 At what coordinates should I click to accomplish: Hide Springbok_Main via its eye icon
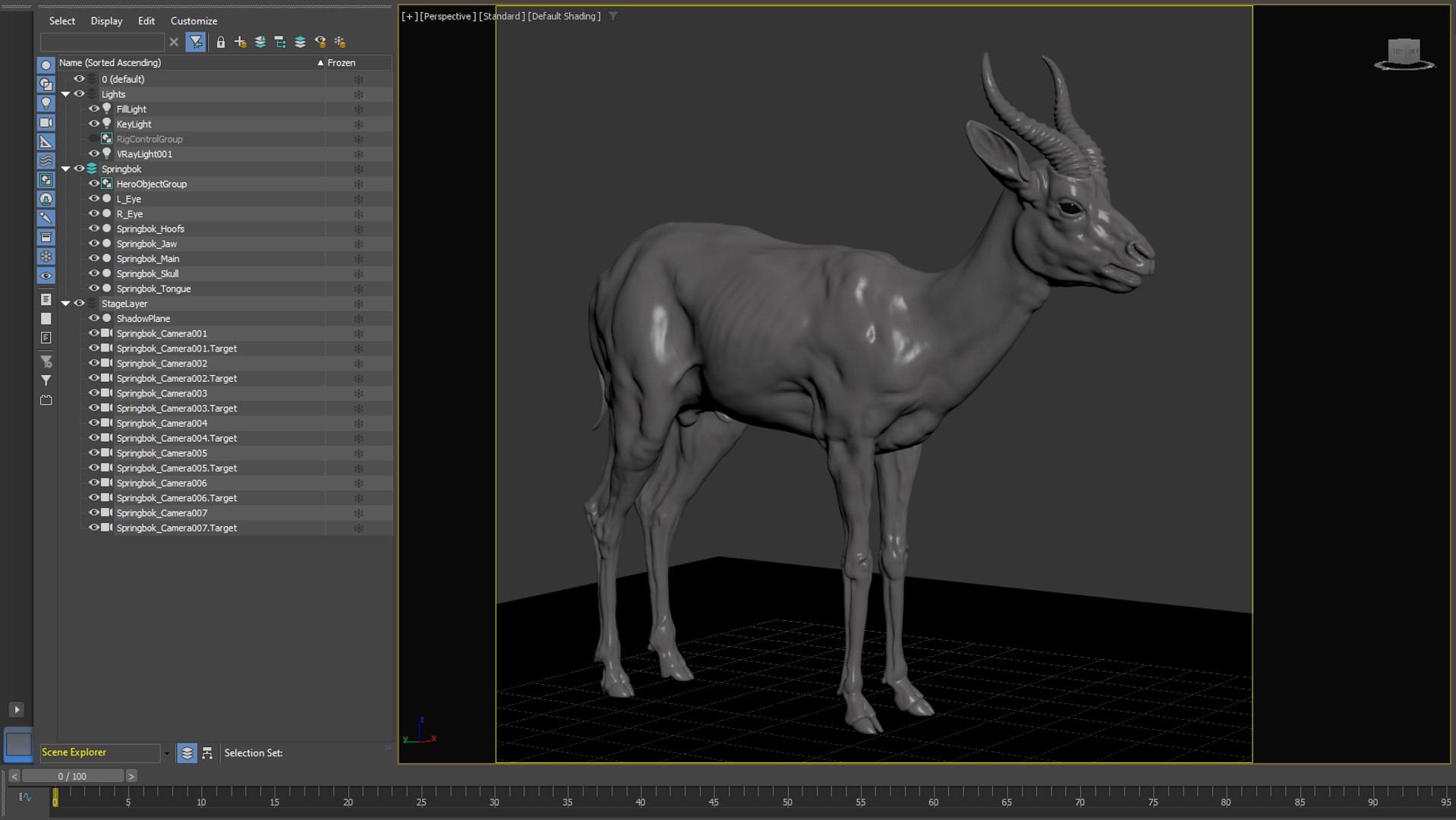[x=94, y=258]
